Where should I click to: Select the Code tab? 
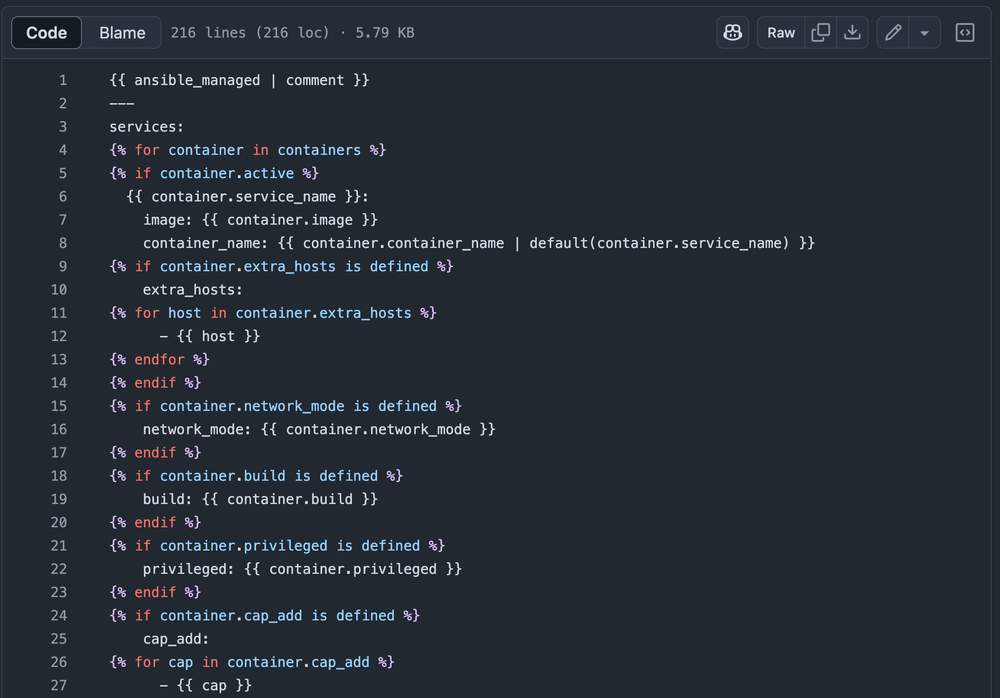[46, 32]
